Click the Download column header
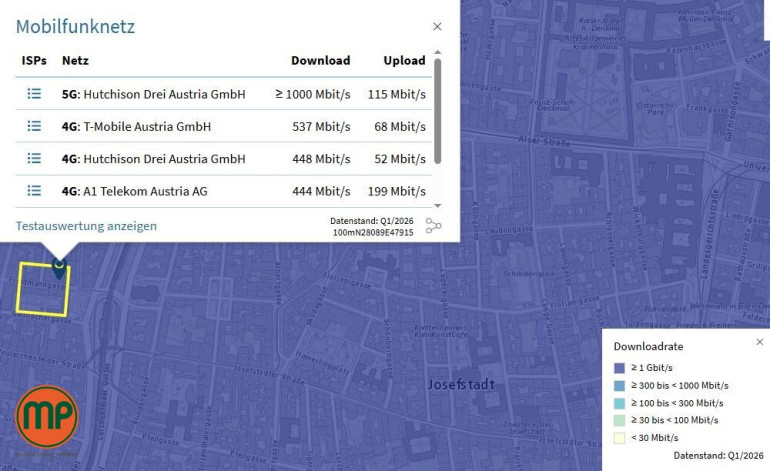Viewport: 770px width, 471px height. (x=321, y=60)
